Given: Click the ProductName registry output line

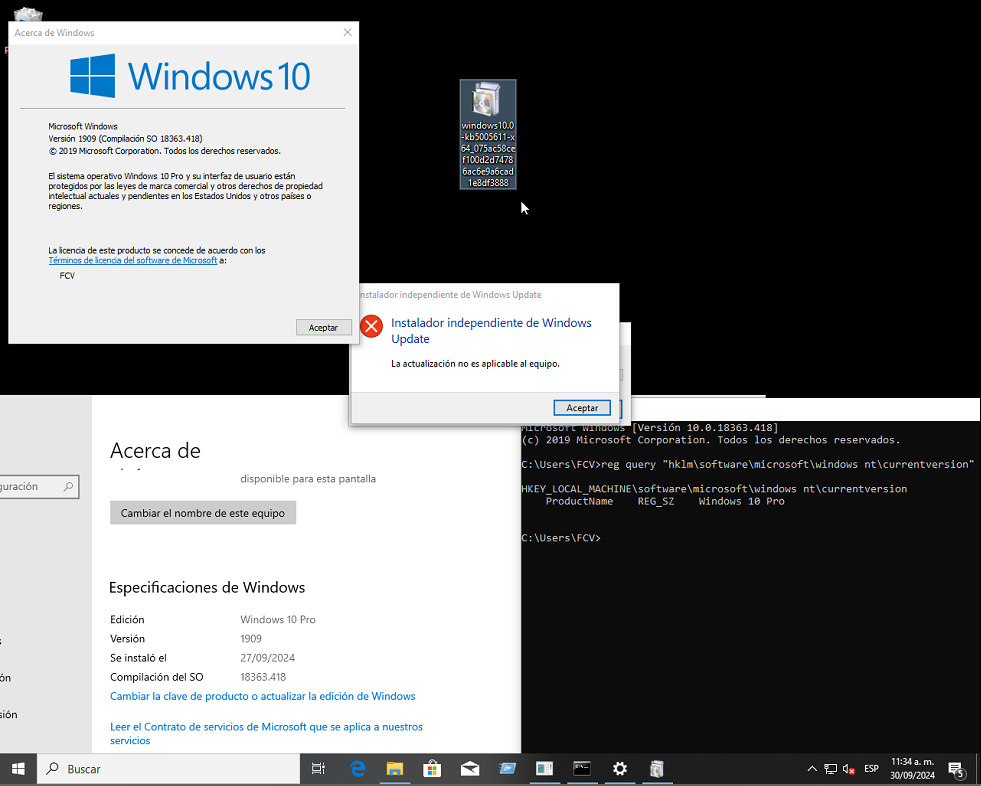Looking at the screenshot, I should click(x=664, y=501).
